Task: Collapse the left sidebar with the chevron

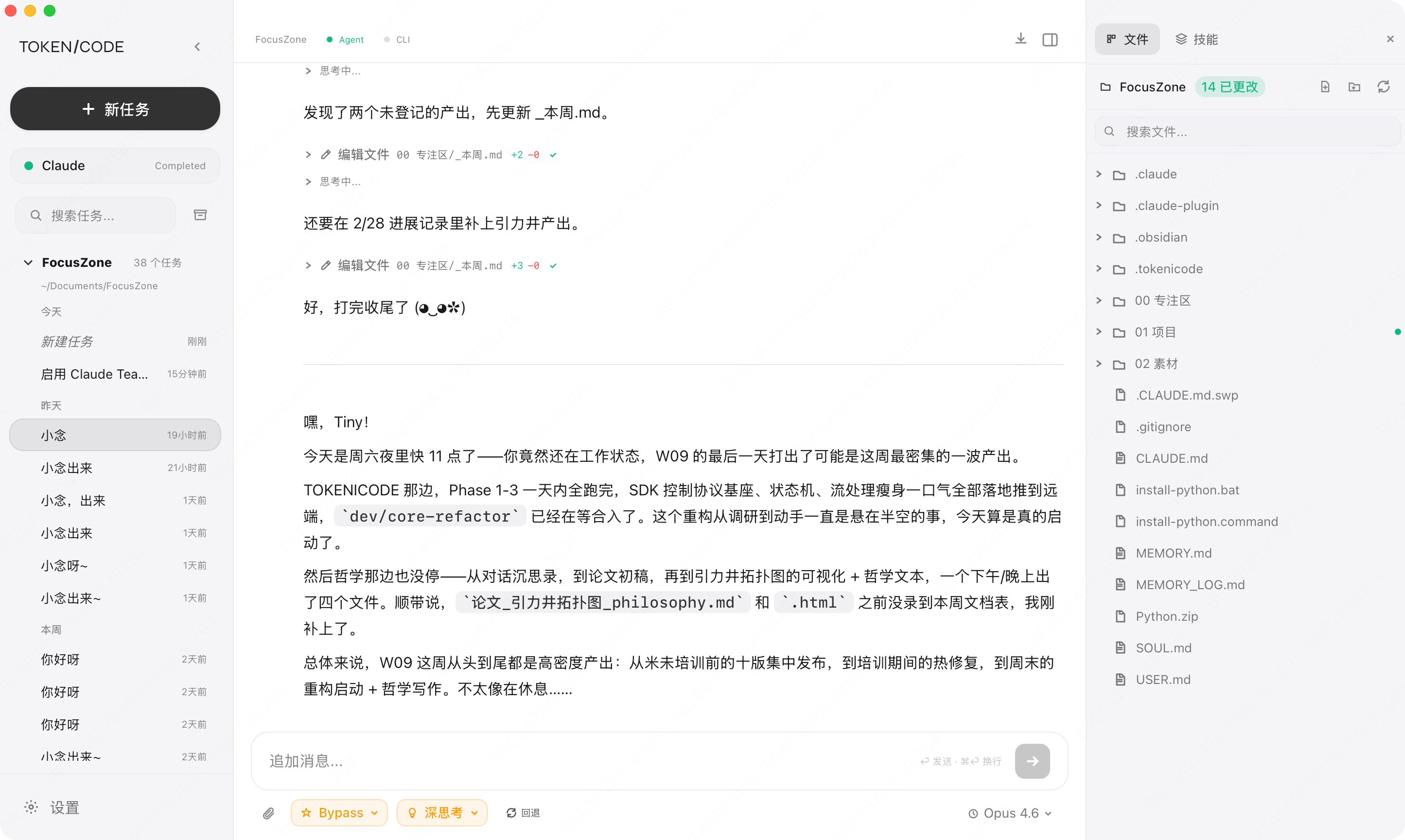Action: [197, 46]
